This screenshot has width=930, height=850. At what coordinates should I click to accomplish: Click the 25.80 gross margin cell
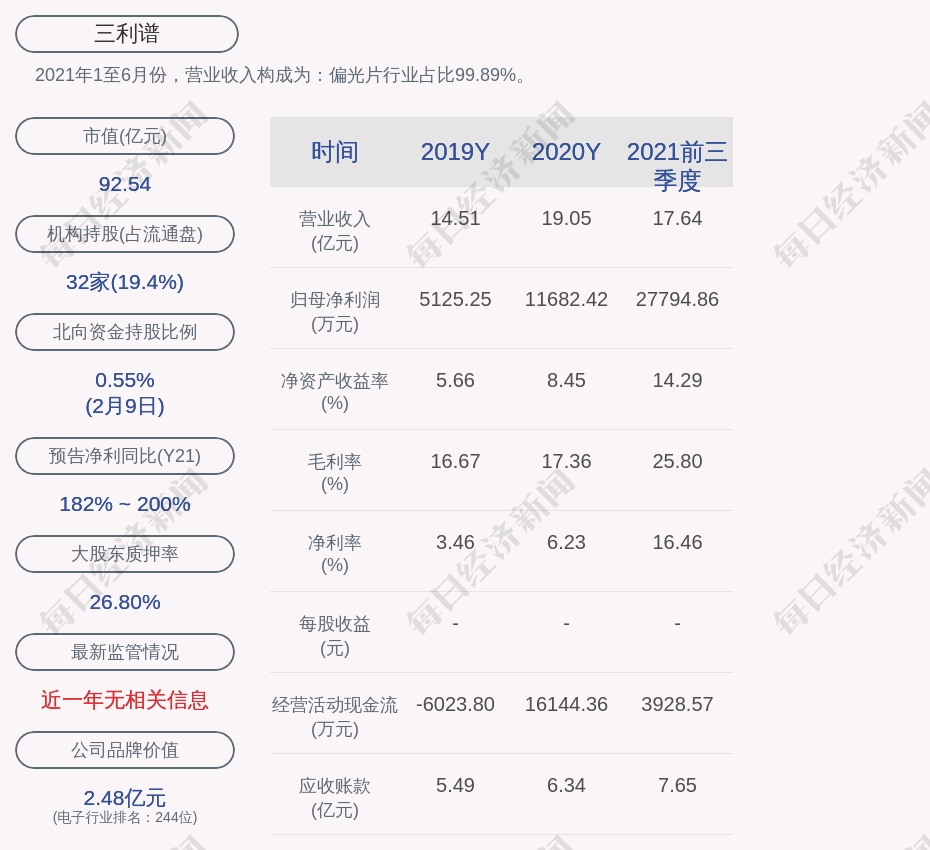pos(677,461)
